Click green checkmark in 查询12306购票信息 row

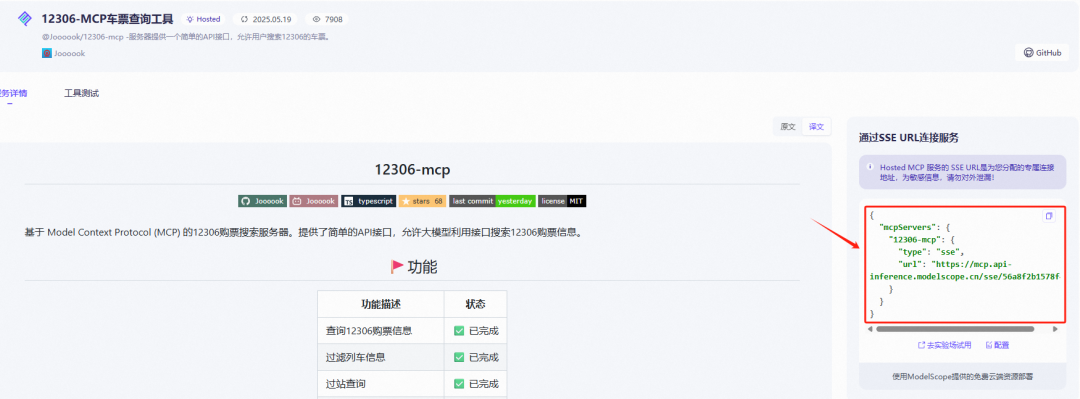(459, 331)
